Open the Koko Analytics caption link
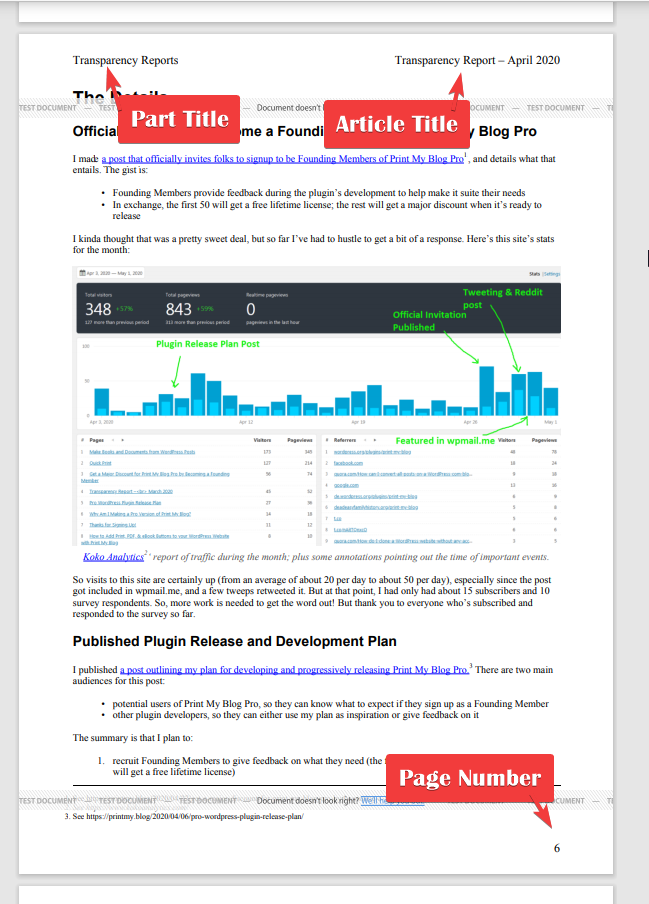The width and height of the screenshot is (649, 904). coord(114,557)
